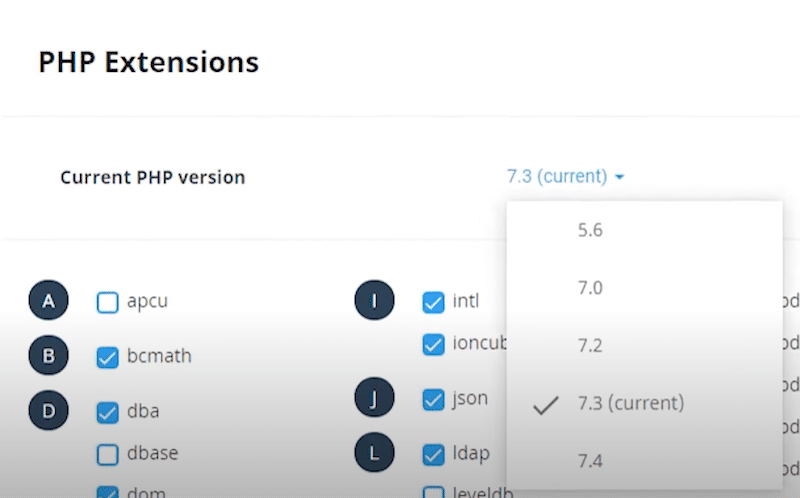Uncheck the intl extension
800x498 pixels.
tap(433, 302)
